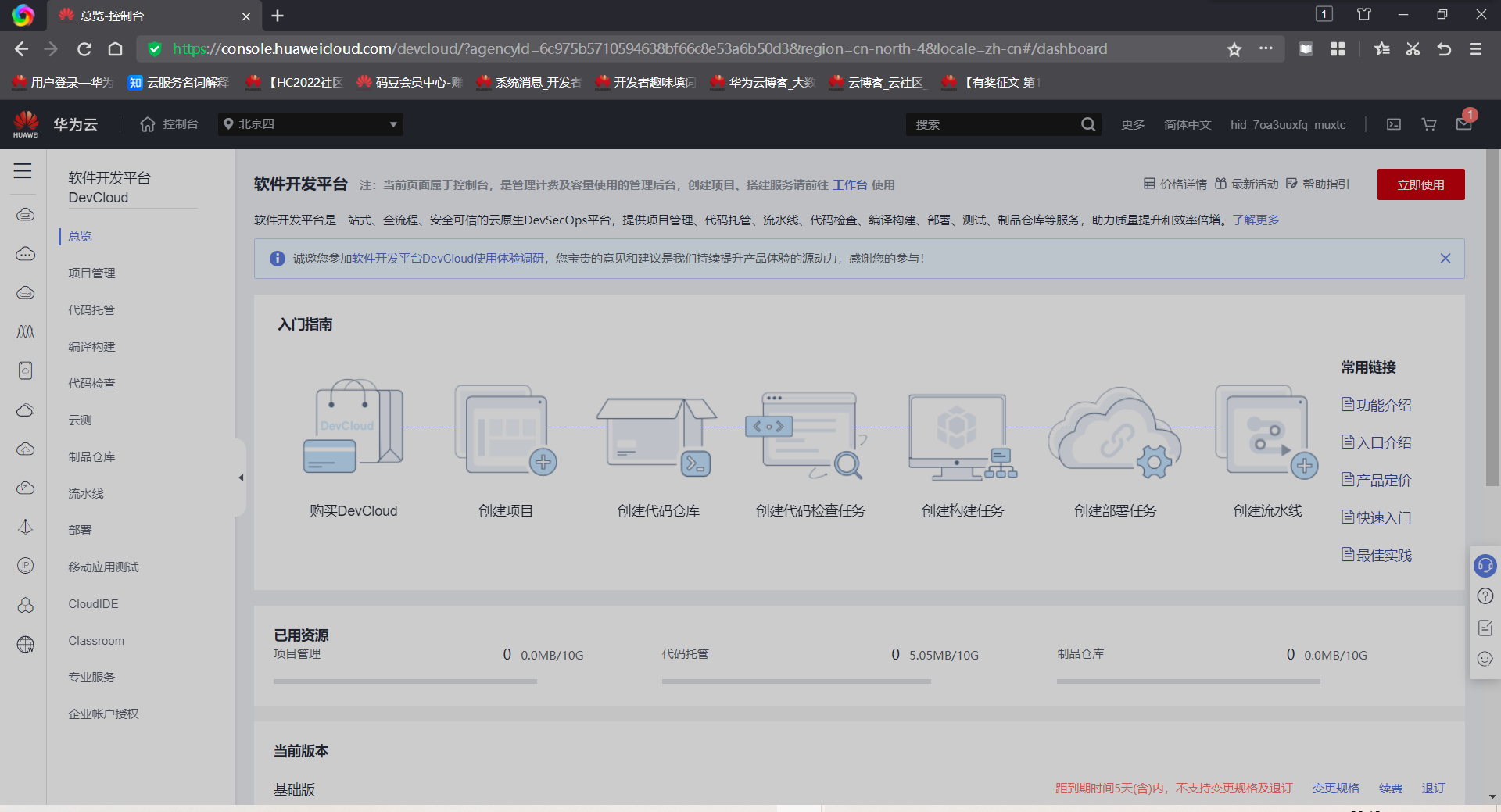1501x812 pixels.
Task: Click the 制品仓库 usage progress bar
Action: (1188, 681)
